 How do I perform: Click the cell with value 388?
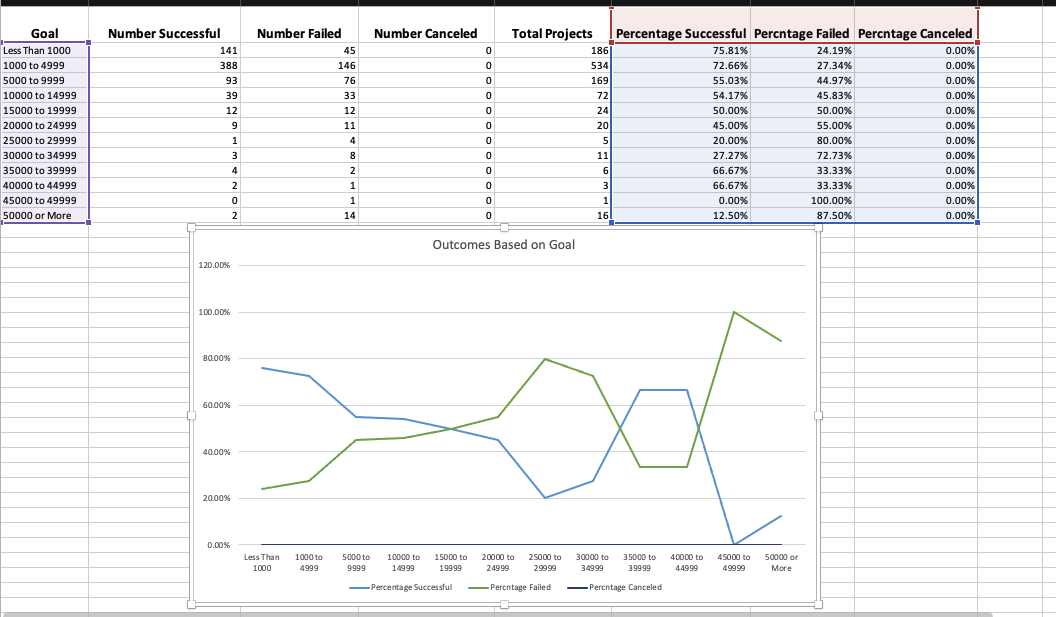tap(164, 65)
